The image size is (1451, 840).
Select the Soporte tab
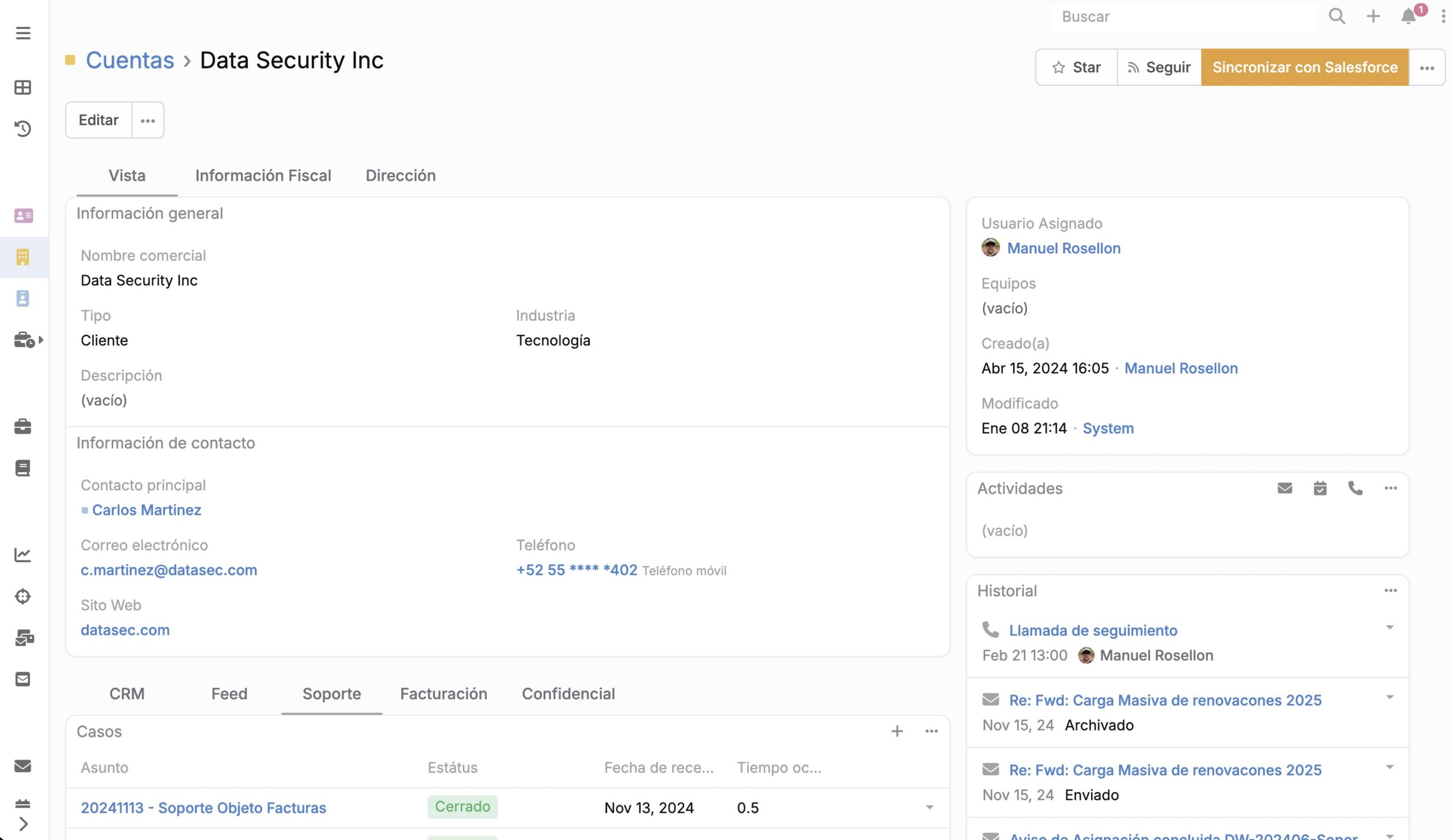[332, 694]
